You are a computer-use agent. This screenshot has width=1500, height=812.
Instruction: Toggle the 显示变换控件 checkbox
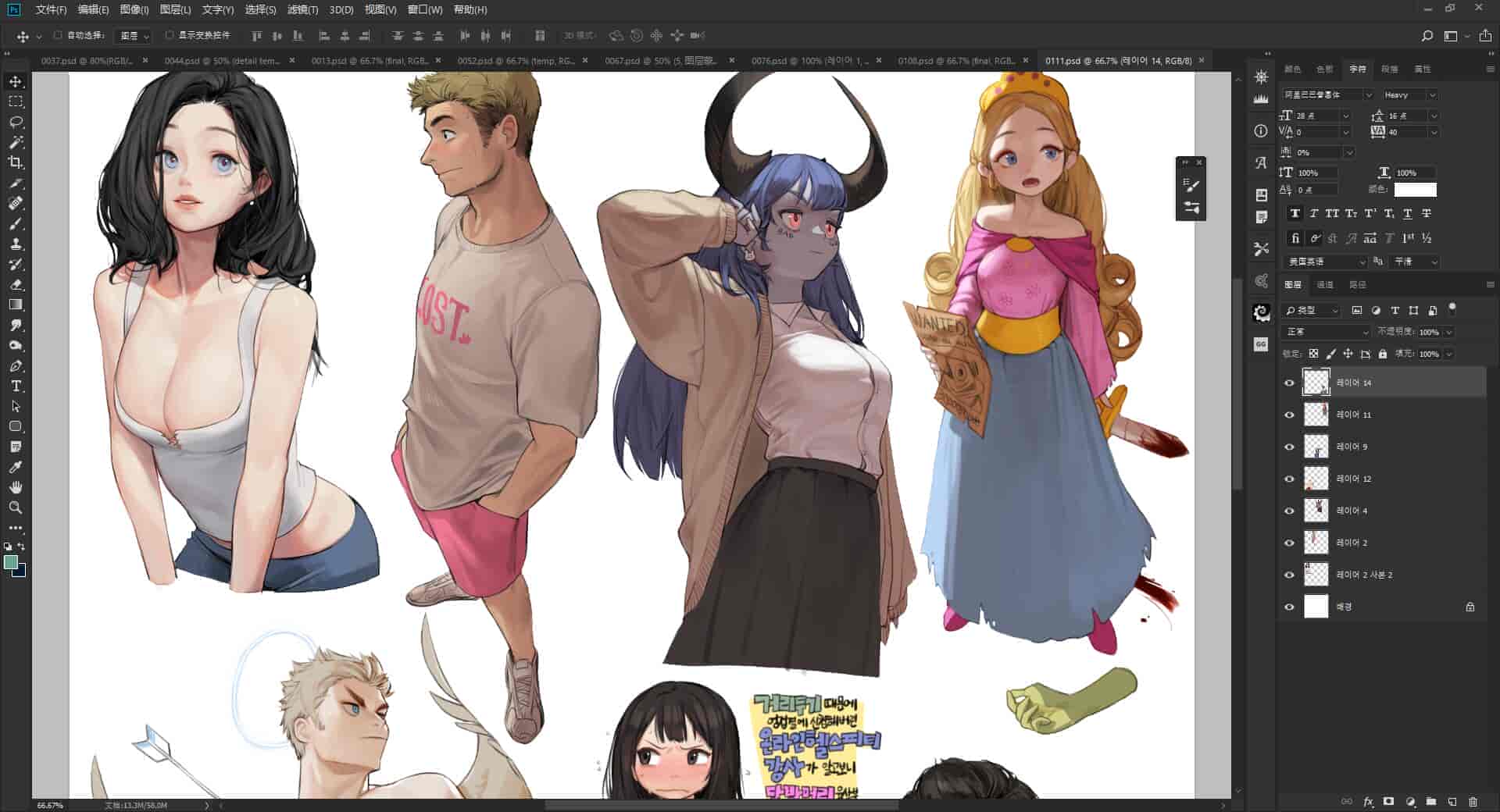coord(170,35)
